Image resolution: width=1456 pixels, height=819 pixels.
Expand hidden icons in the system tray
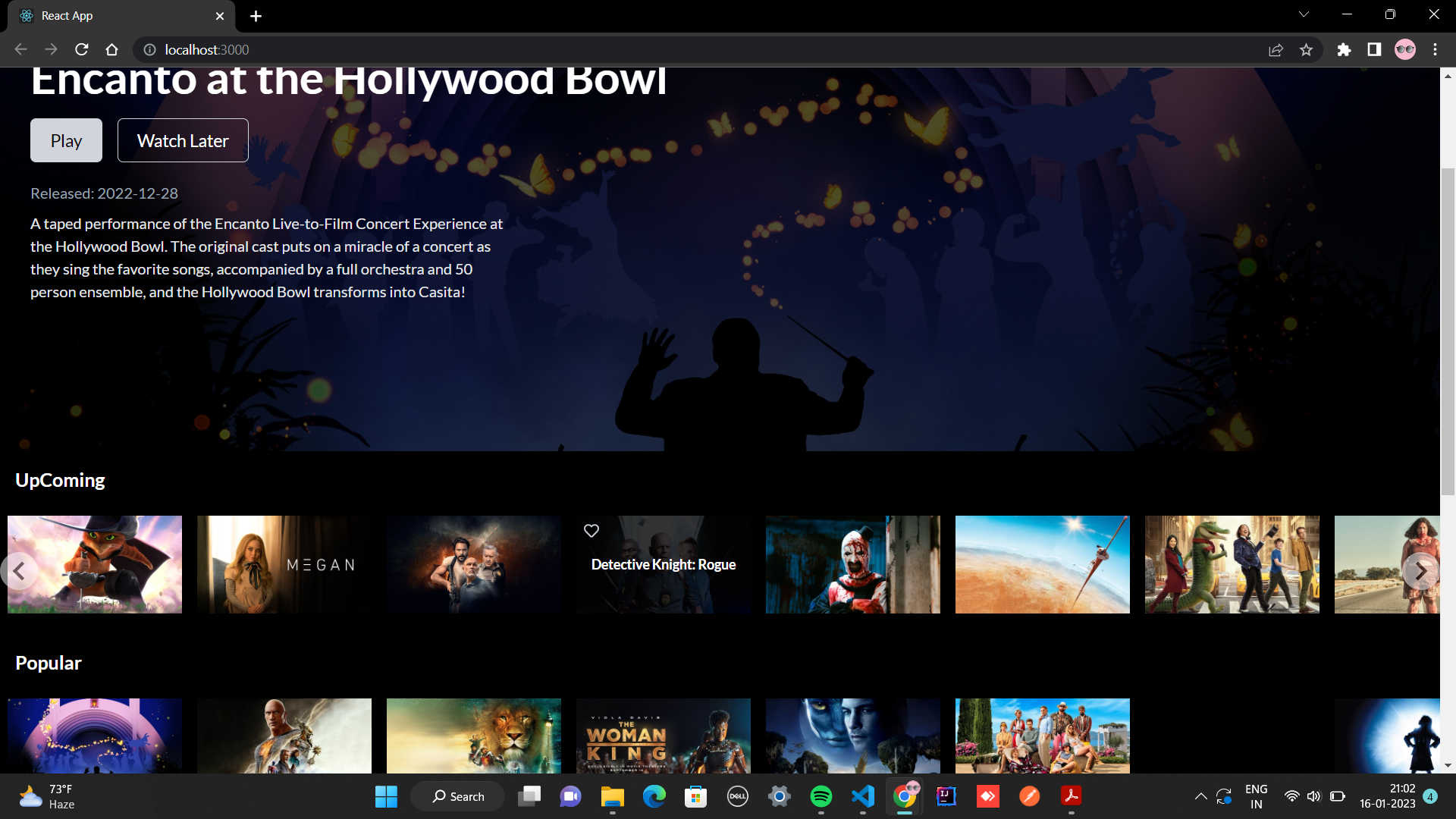tap(1200, 796)
